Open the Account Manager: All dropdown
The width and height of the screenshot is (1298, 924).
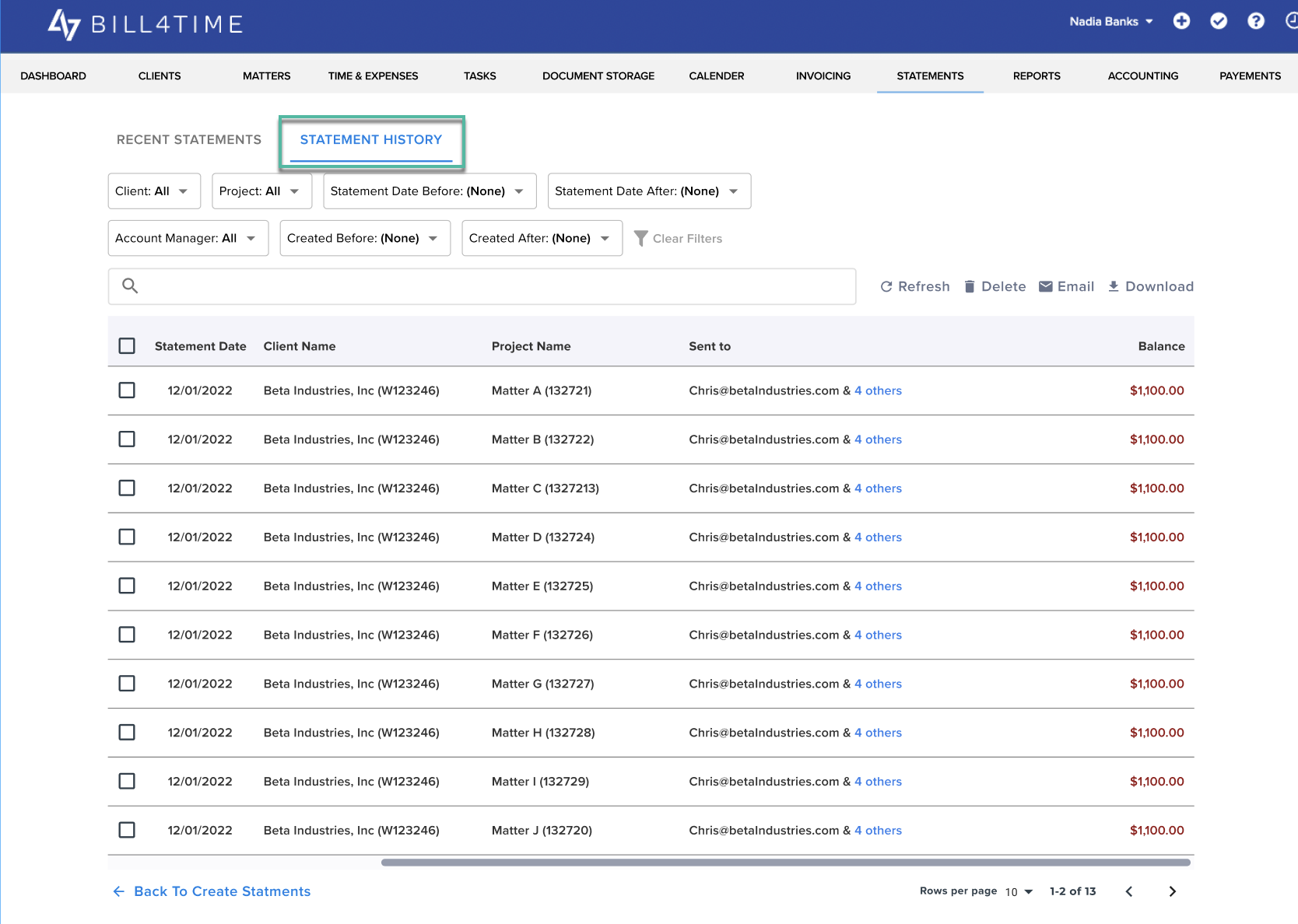coord(188,238)
